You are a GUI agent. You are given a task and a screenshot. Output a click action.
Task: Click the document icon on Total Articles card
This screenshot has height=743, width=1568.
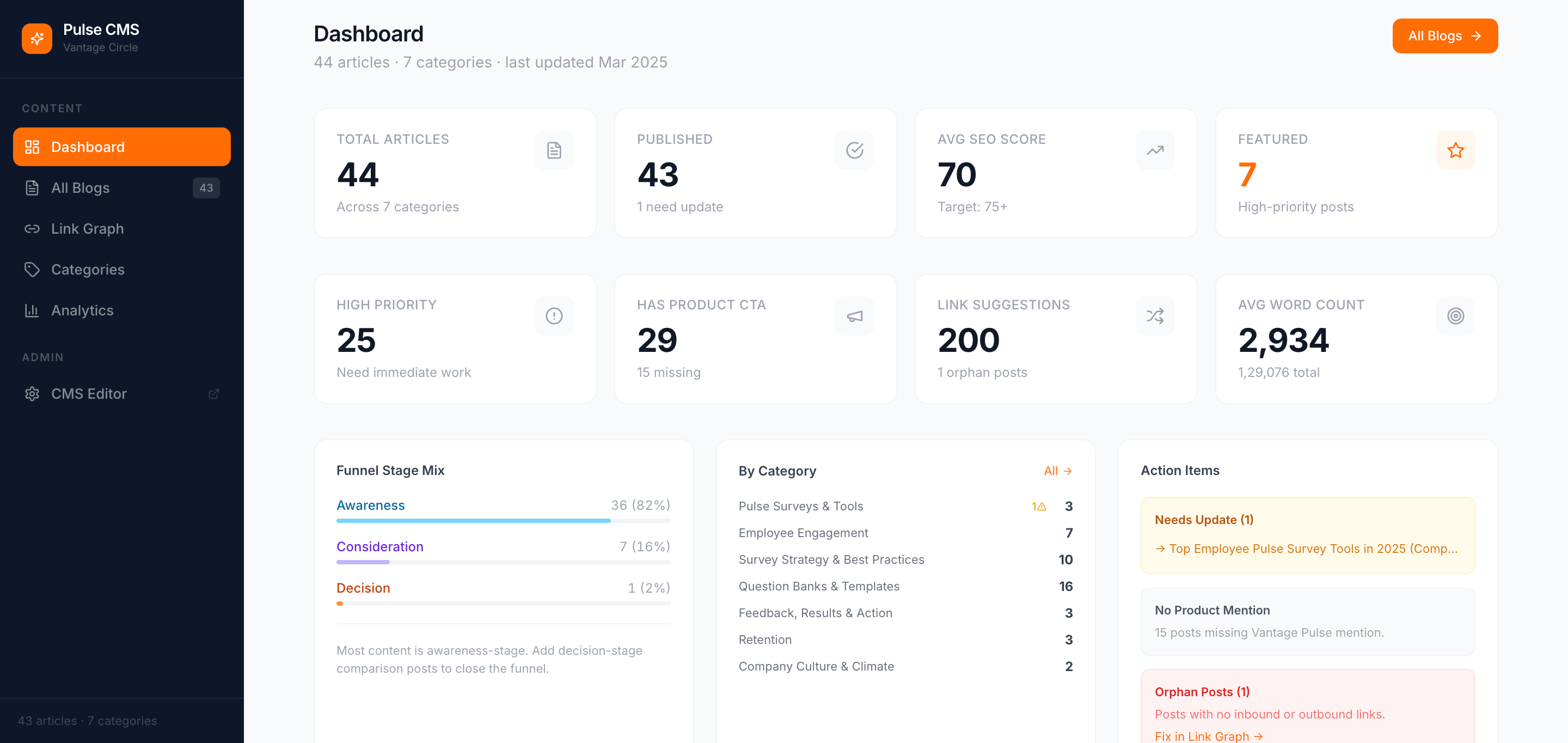554,150
